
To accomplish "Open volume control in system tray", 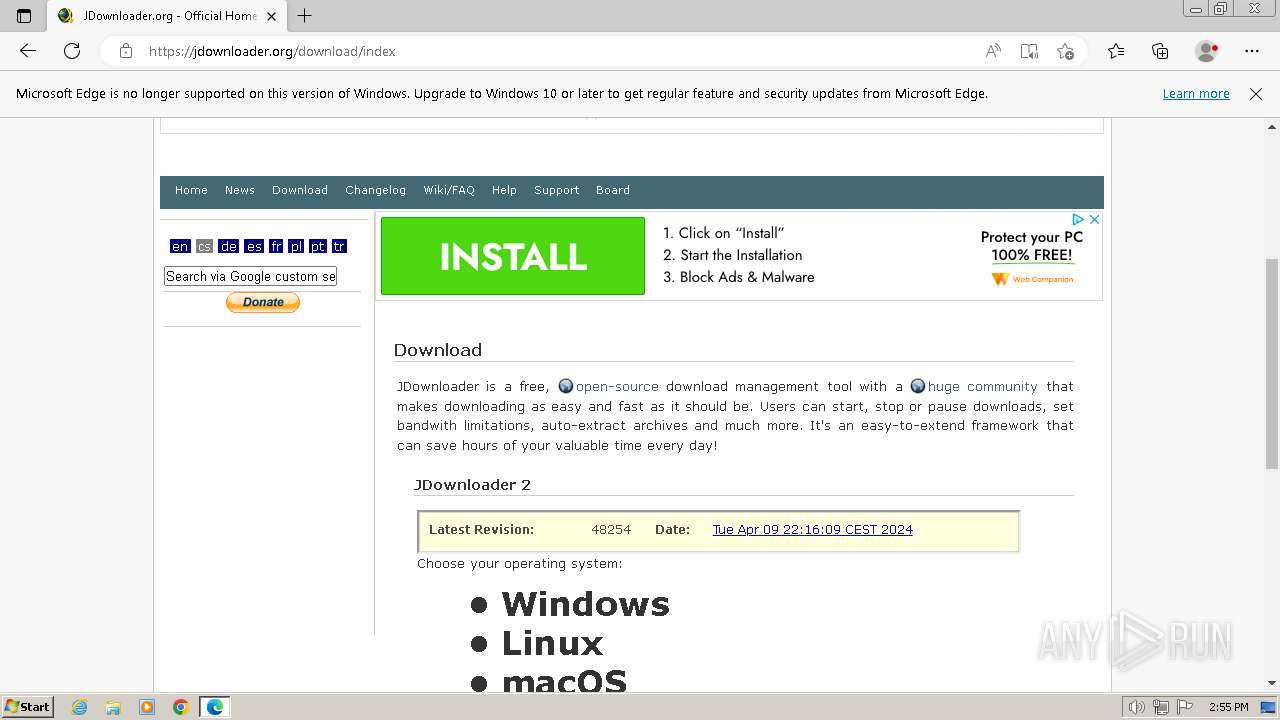I will pyautogui.click(x=1137, y=707).
